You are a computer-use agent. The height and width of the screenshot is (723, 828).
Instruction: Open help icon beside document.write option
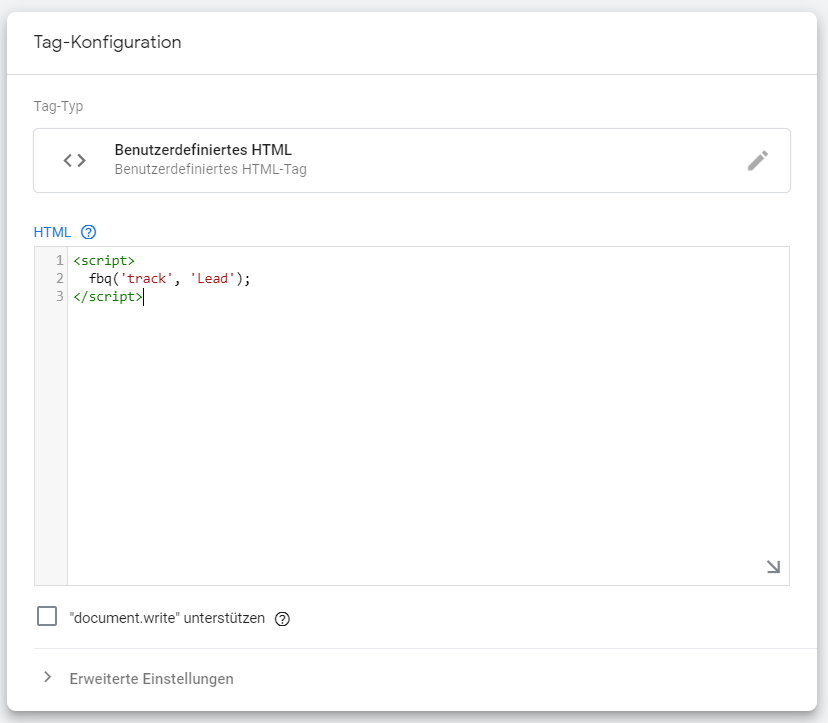pos(283,619)
